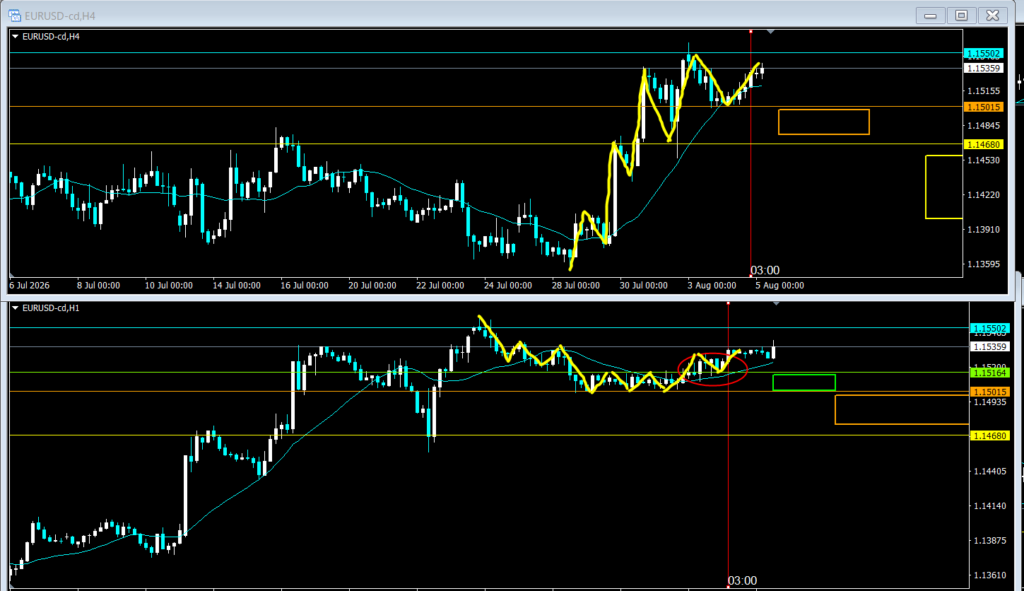Viewport: 1024px width, 591px height.
Task: Minimize the EURUSD-cd,H4 chart window
Action: [930, 15]
